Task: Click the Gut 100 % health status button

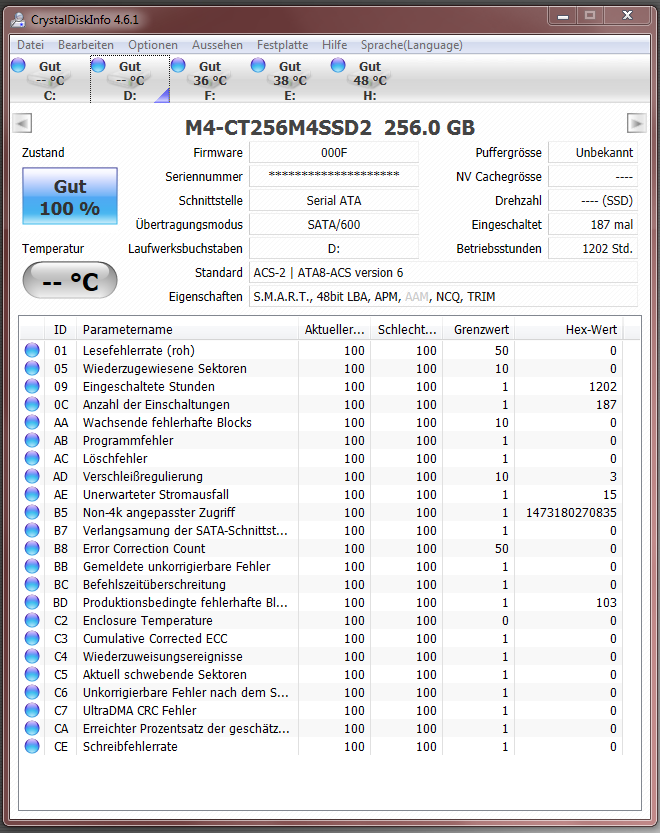Action: (x=70, y=197)
